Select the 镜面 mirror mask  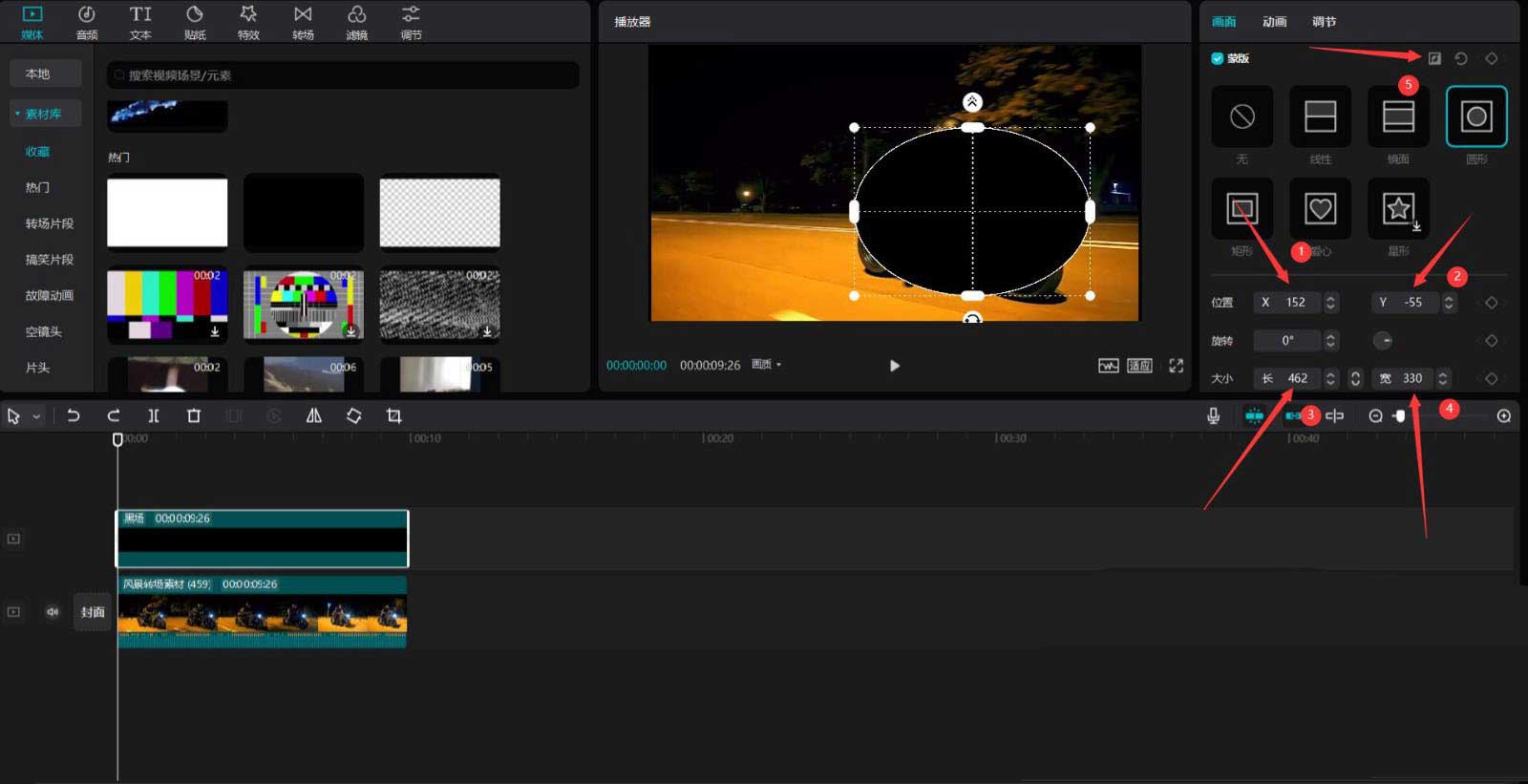tap(1399, 117)
